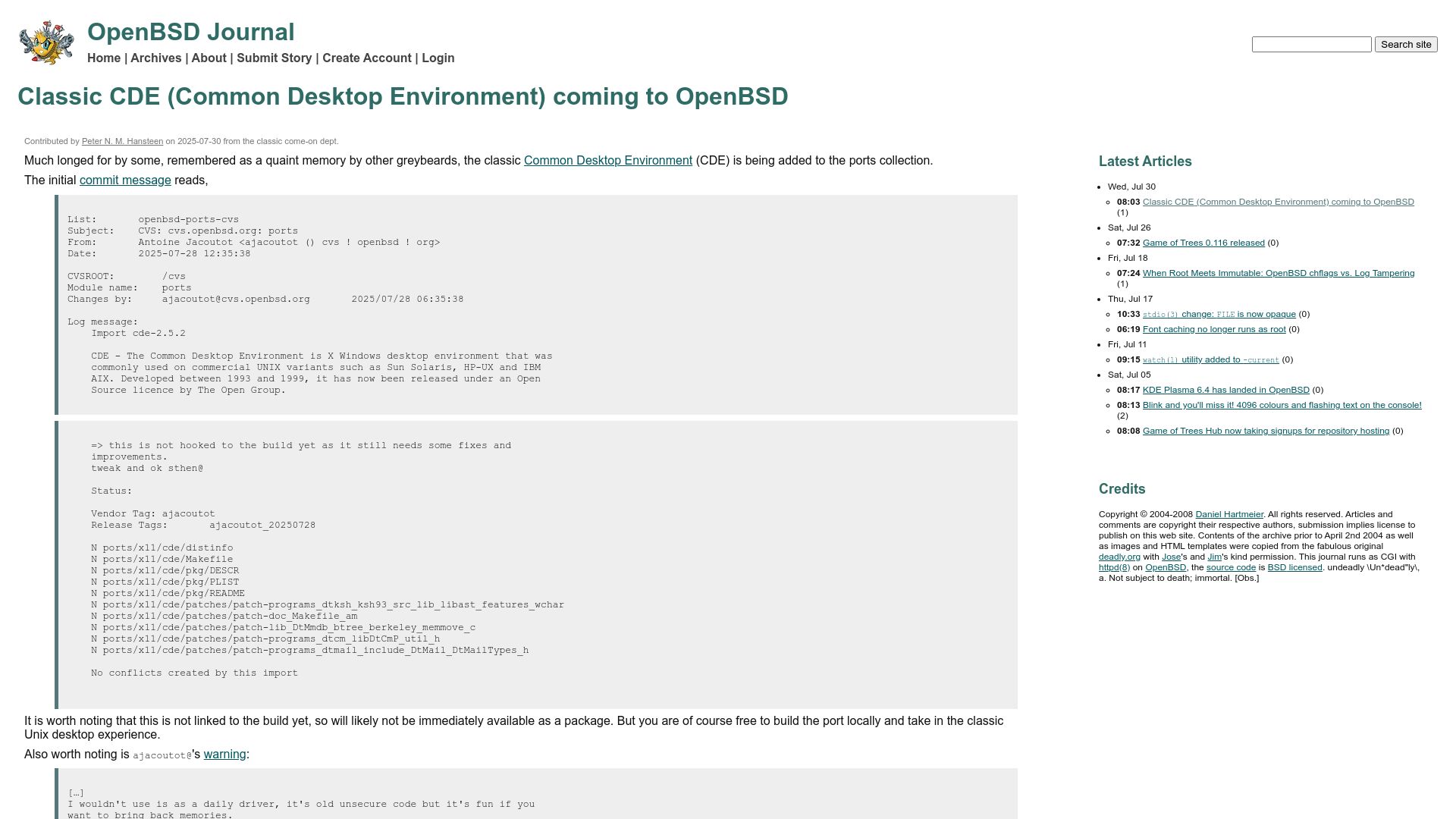Open httpd(8) link in Credits

(1114, 567)
